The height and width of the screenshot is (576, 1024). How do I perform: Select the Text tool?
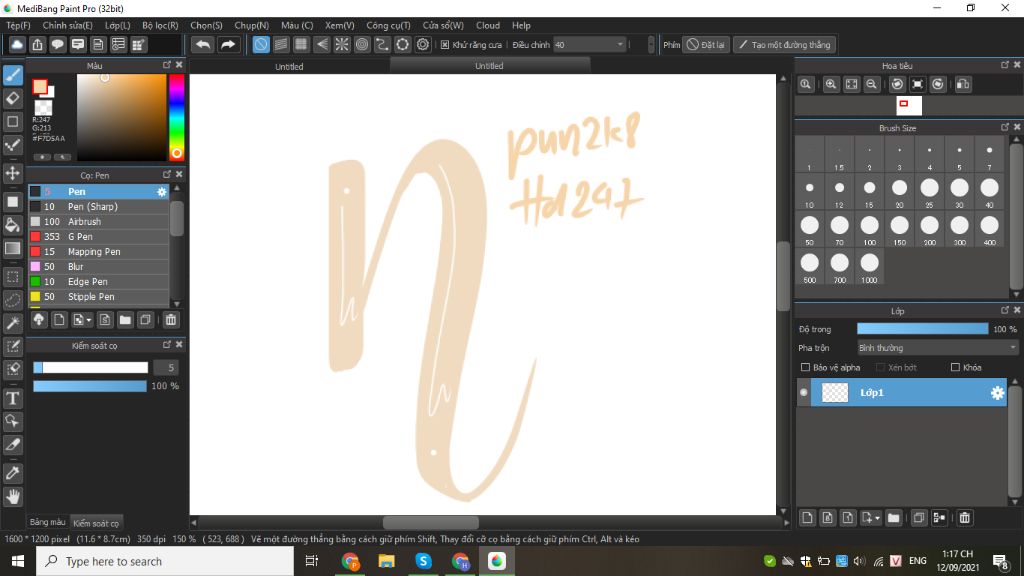pyautogui.click(x=12, y=398)
